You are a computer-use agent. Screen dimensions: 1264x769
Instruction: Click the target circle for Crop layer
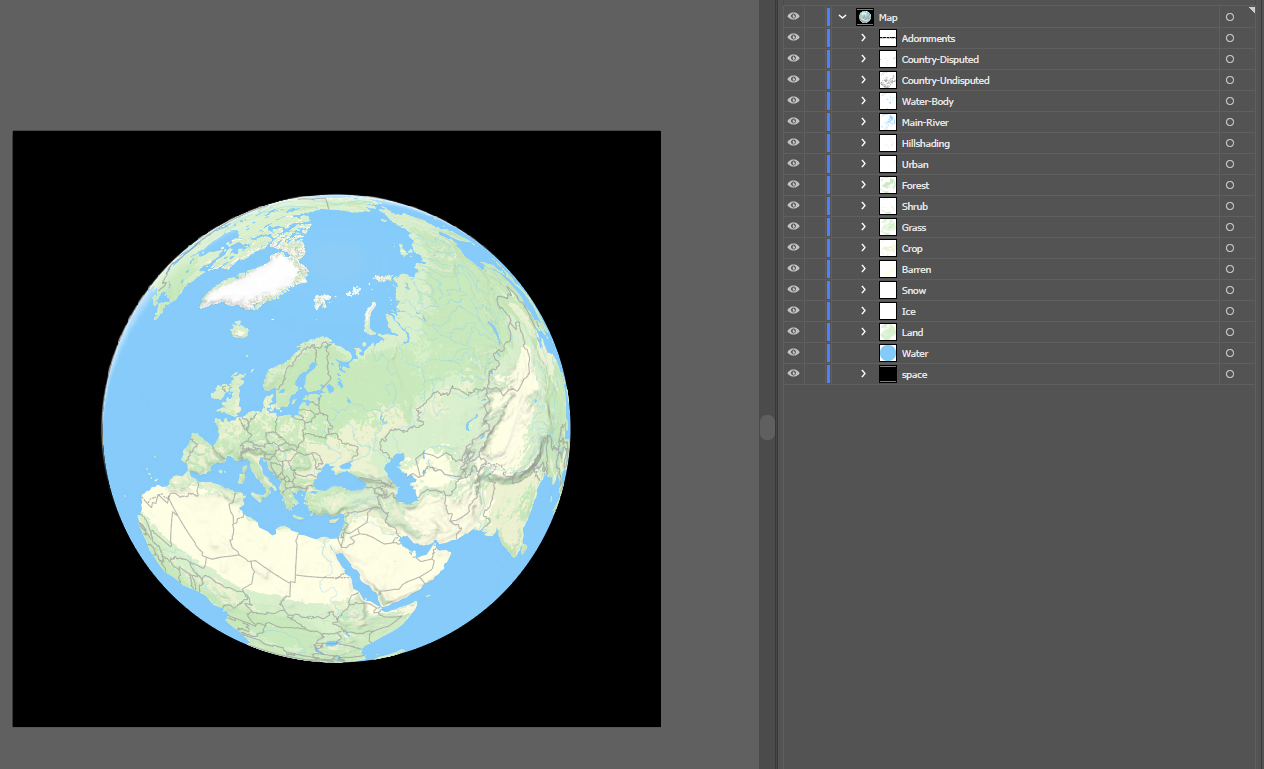(1230, 248)
